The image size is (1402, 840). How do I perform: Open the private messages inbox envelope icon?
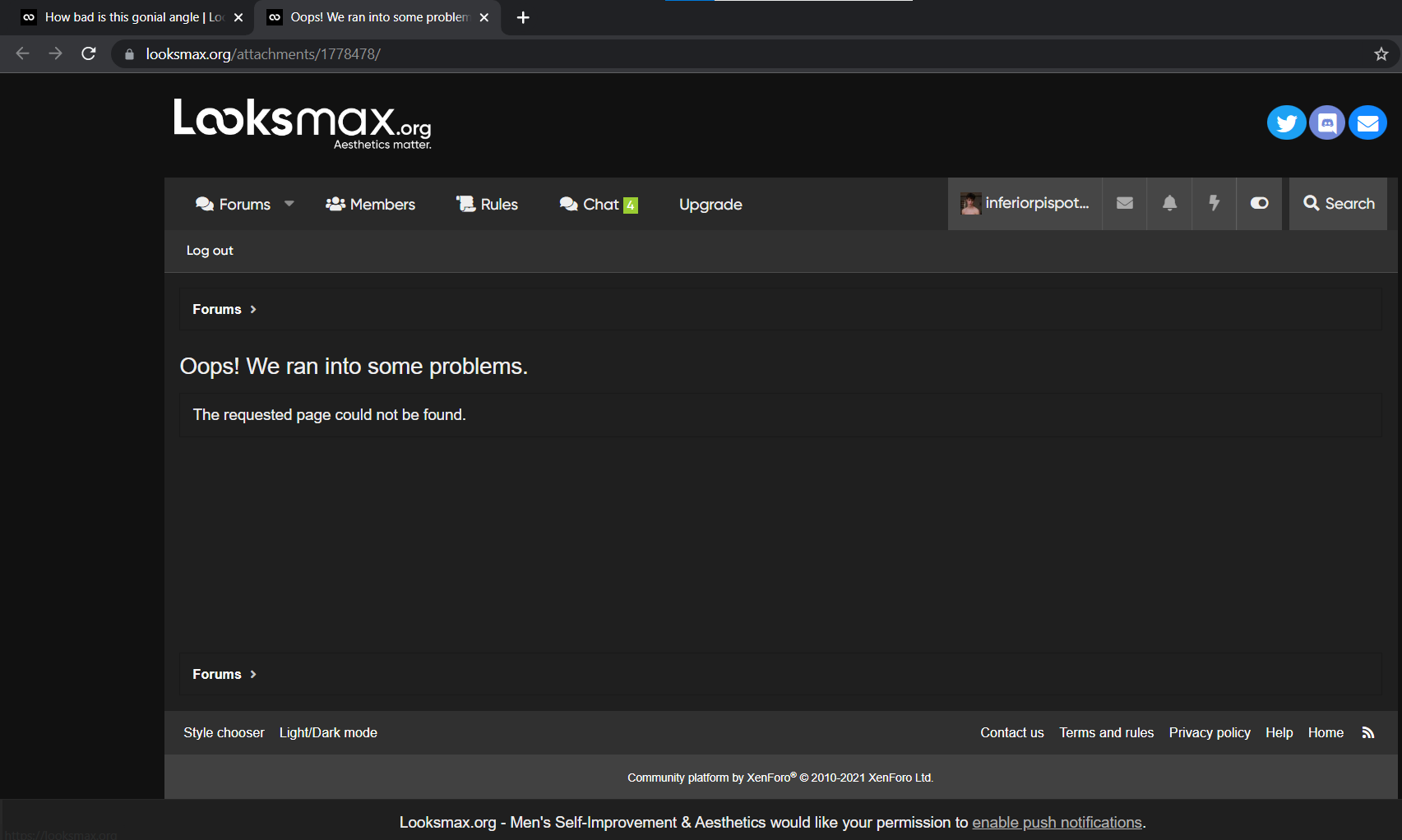(1125, 203)
